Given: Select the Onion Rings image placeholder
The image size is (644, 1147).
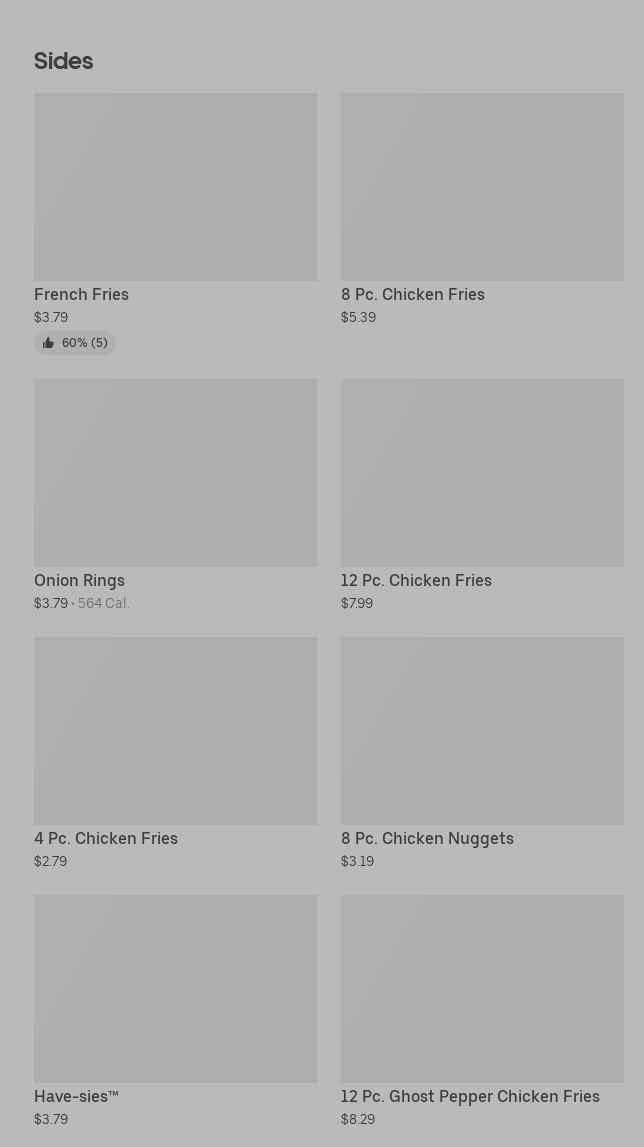Looking at the screenshot, I should pyautogui.click(x=175, y=472).
